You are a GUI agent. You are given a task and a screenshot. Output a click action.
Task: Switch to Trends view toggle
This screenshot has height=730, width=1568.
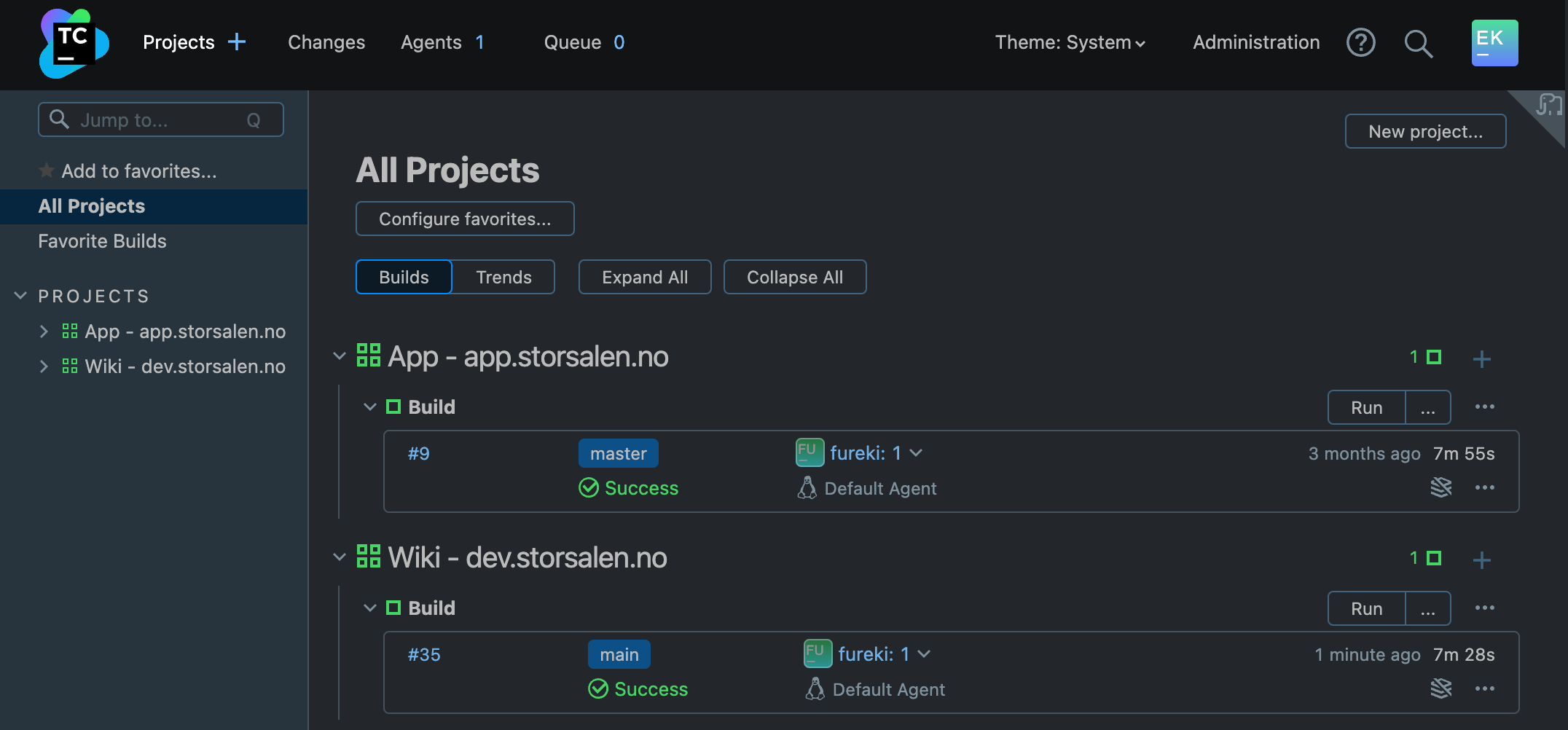(x=503, y=278)
